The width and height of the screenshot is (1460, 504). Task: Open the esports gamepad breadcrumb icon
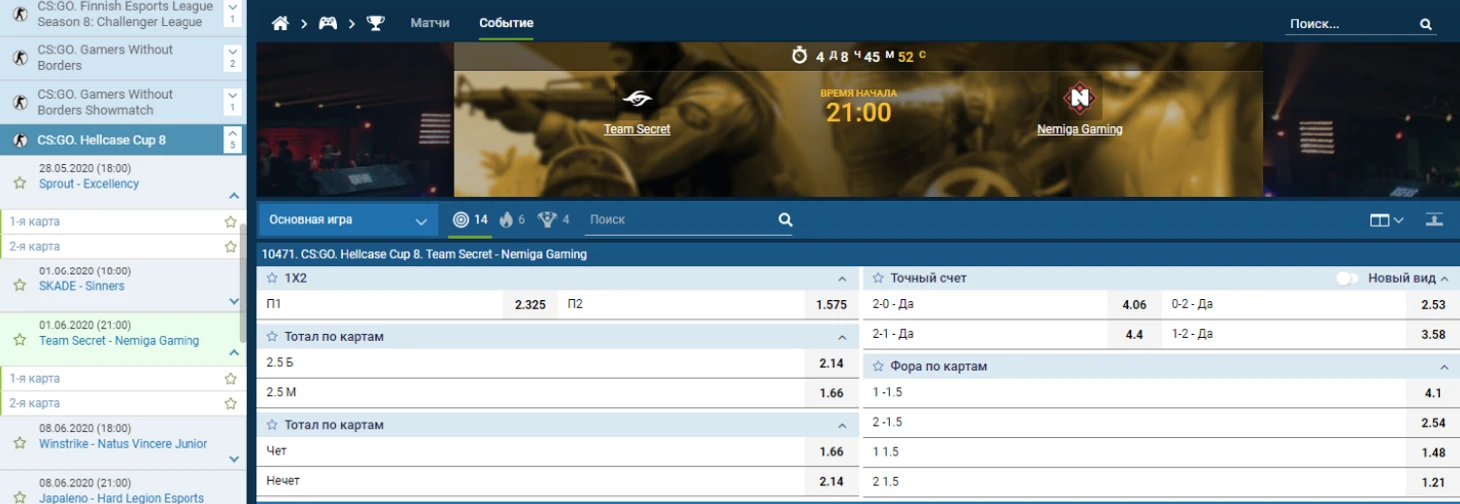pos(328,23)
